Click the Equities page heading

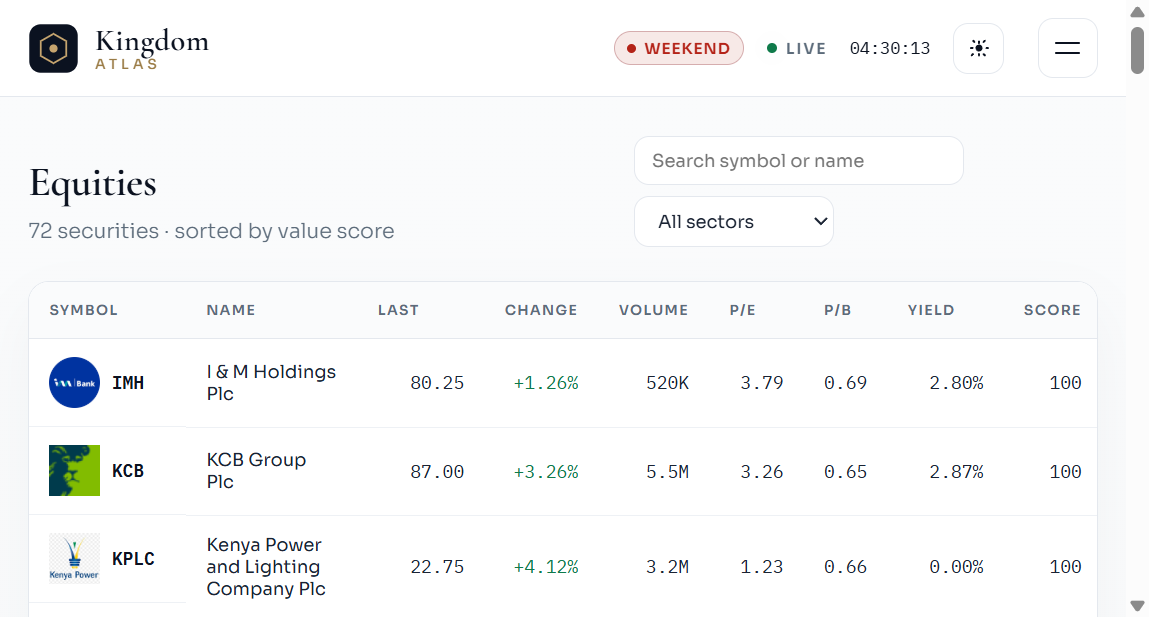(x=93, y=183)
